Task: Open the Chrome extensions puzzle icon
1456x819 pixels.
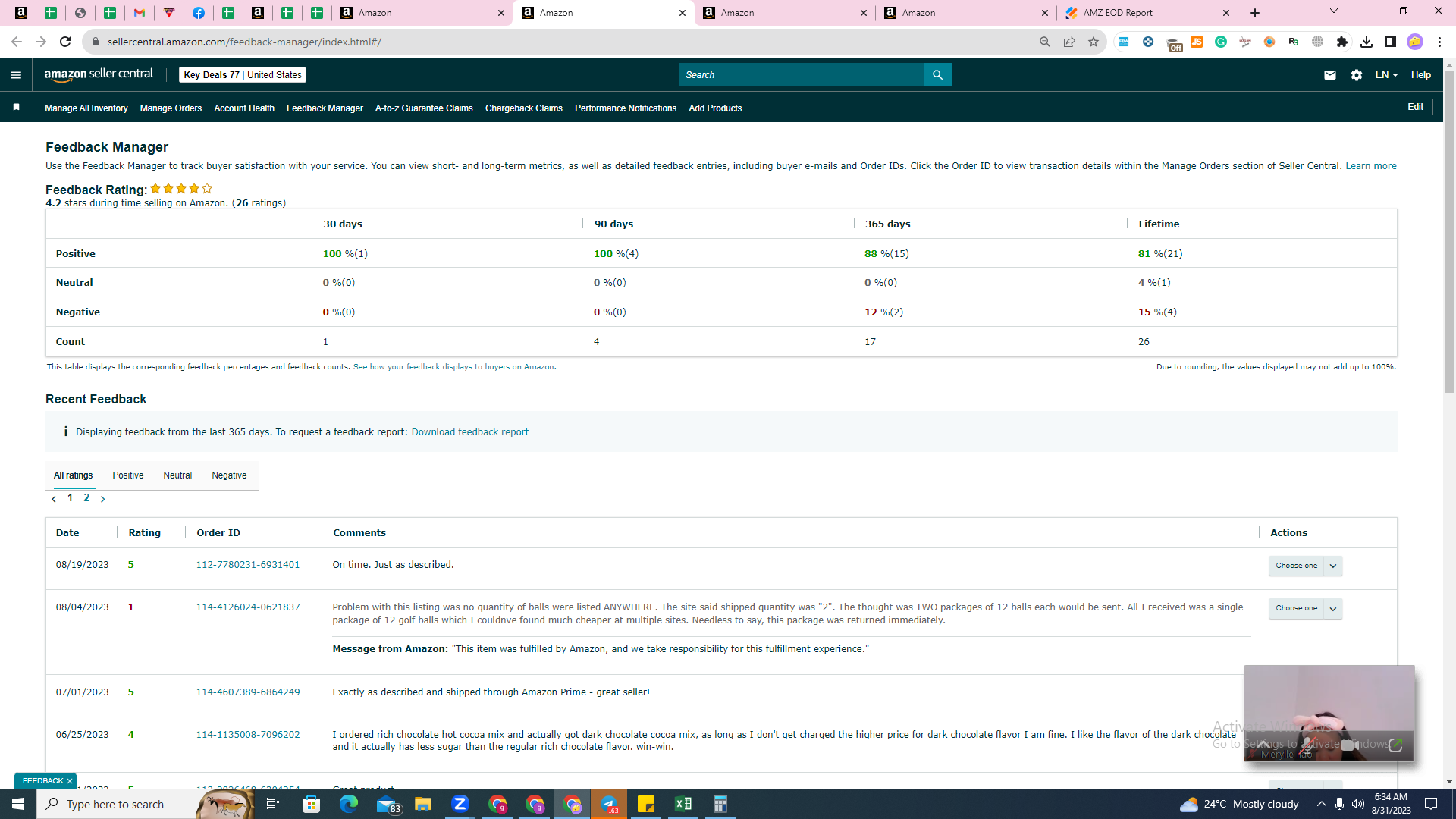Action: [1342, 42]
